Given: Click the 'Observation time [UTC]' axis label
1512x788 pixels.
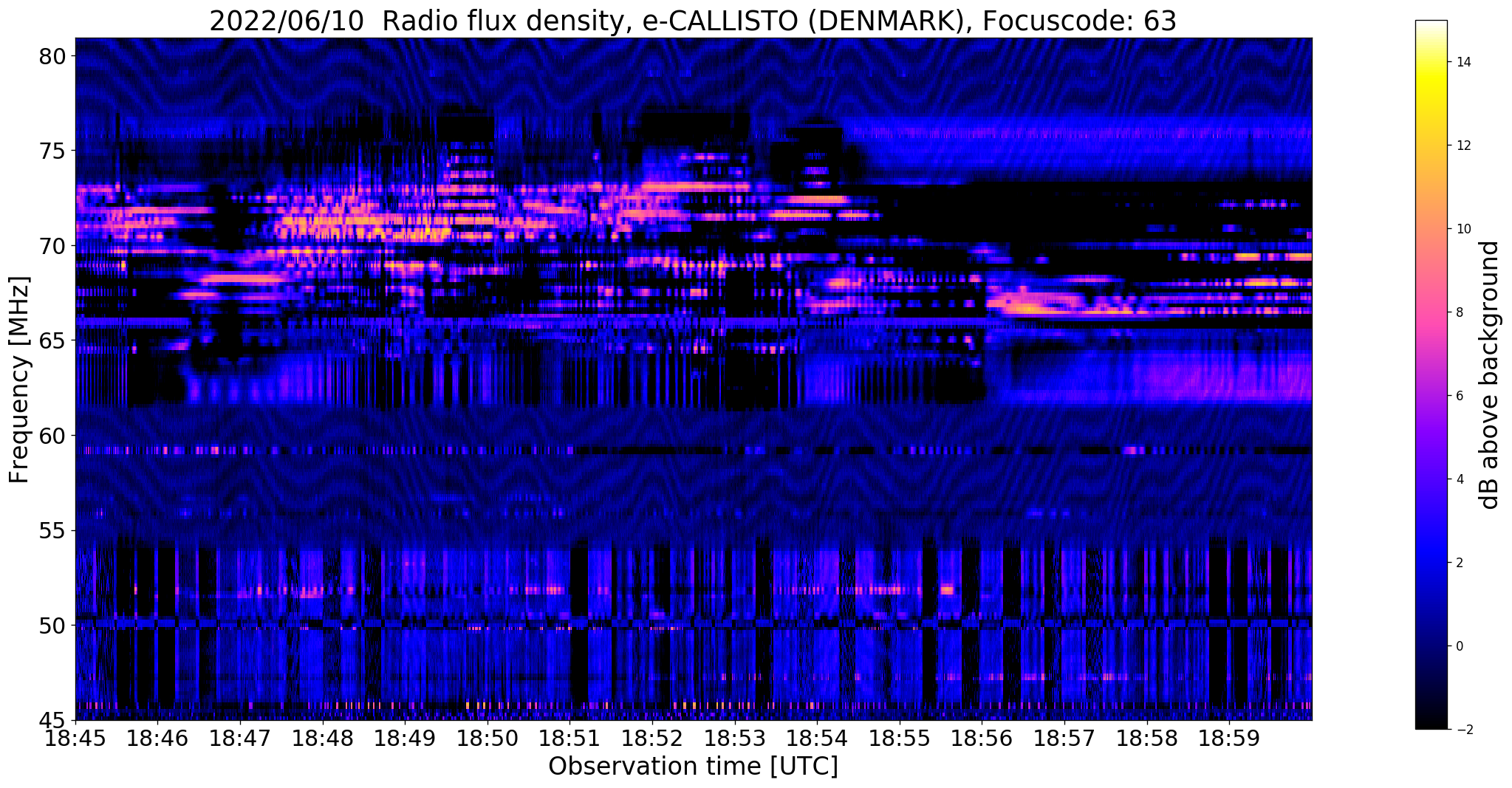Looking at the screenshot, I should [693, 767].
